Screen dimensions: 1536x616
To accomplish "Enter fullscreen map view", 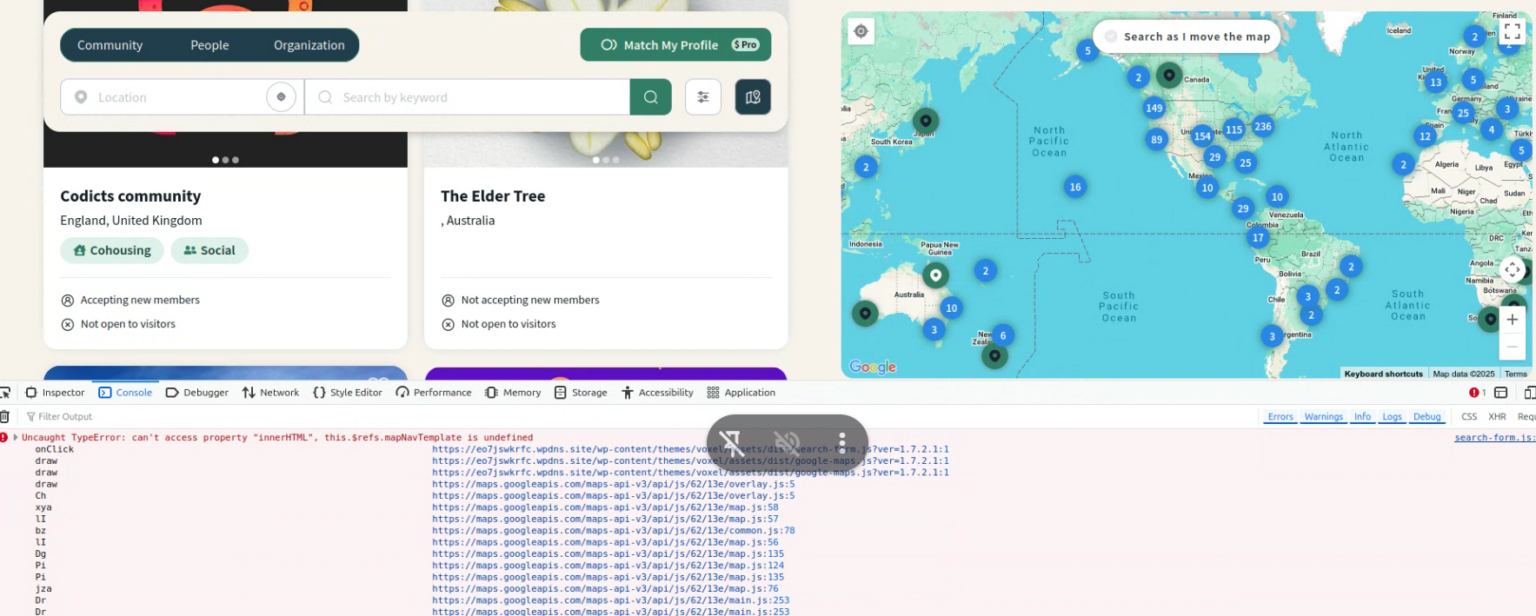I will pyautogui.click(x=1512, y=32).
